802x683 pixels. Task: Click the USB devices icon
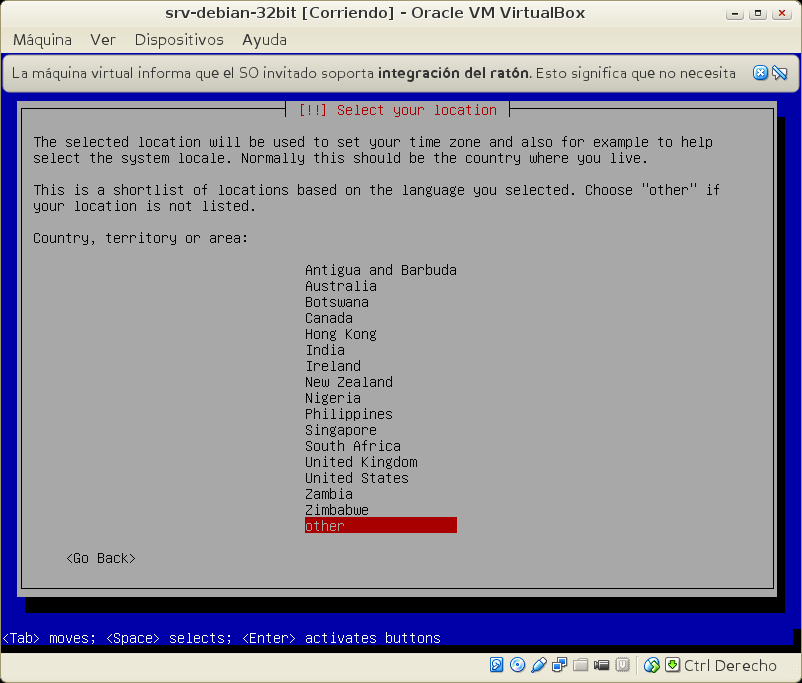[539, 665]
